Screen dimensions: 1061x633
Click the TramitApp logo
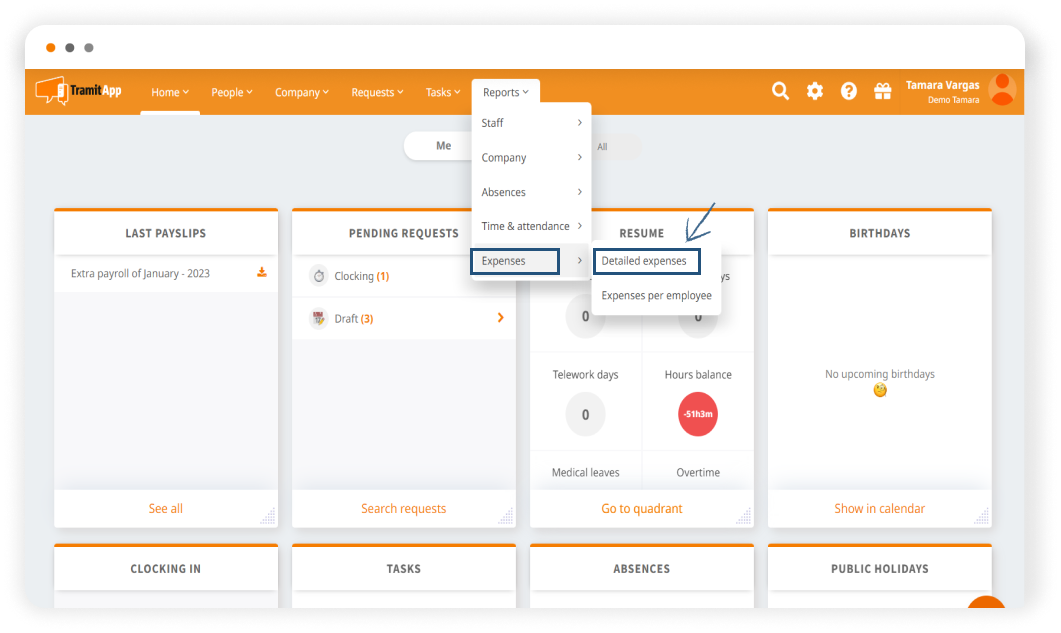pos(79,91)
